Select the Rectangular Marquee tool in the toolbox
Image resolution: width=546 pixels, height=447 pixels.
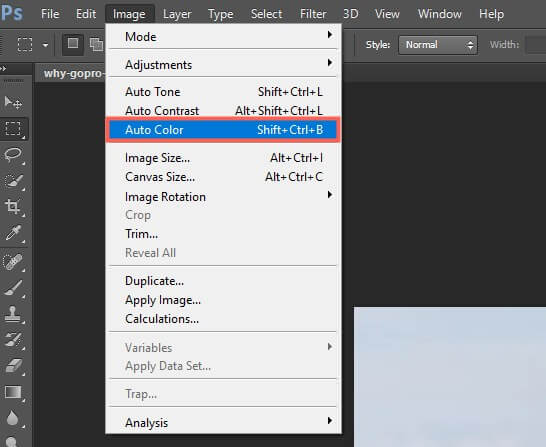point(13,128)
